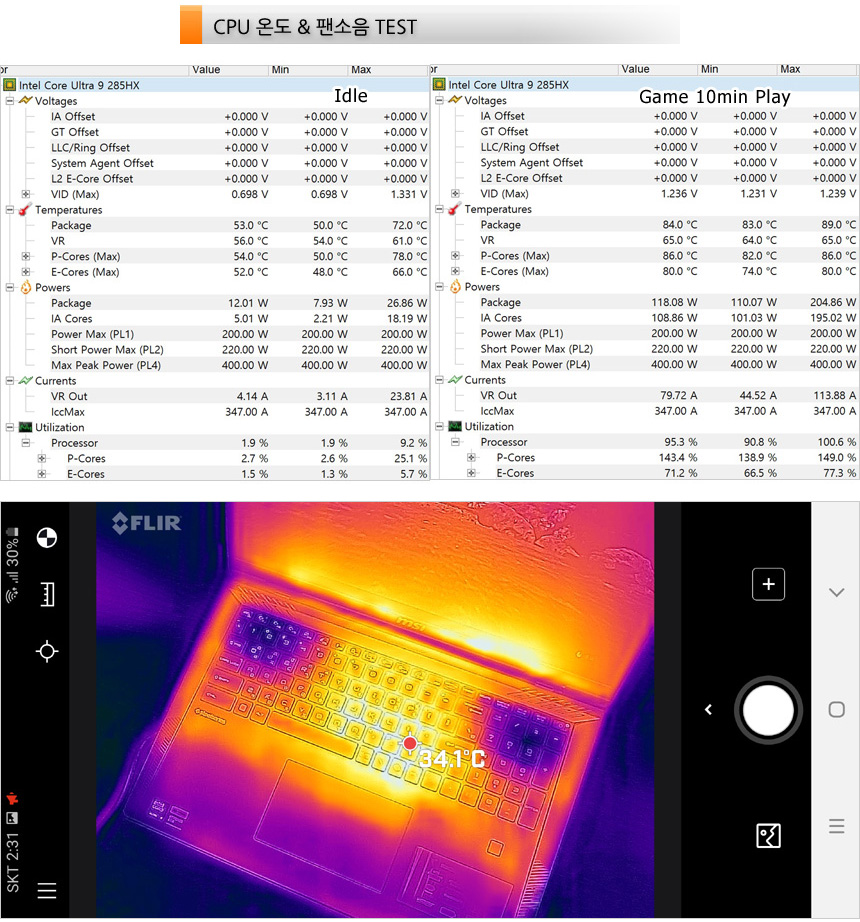This screenshot has width=860, height=922.
Task: Tap the plus icon above the shutter
Action: [768, 585]
